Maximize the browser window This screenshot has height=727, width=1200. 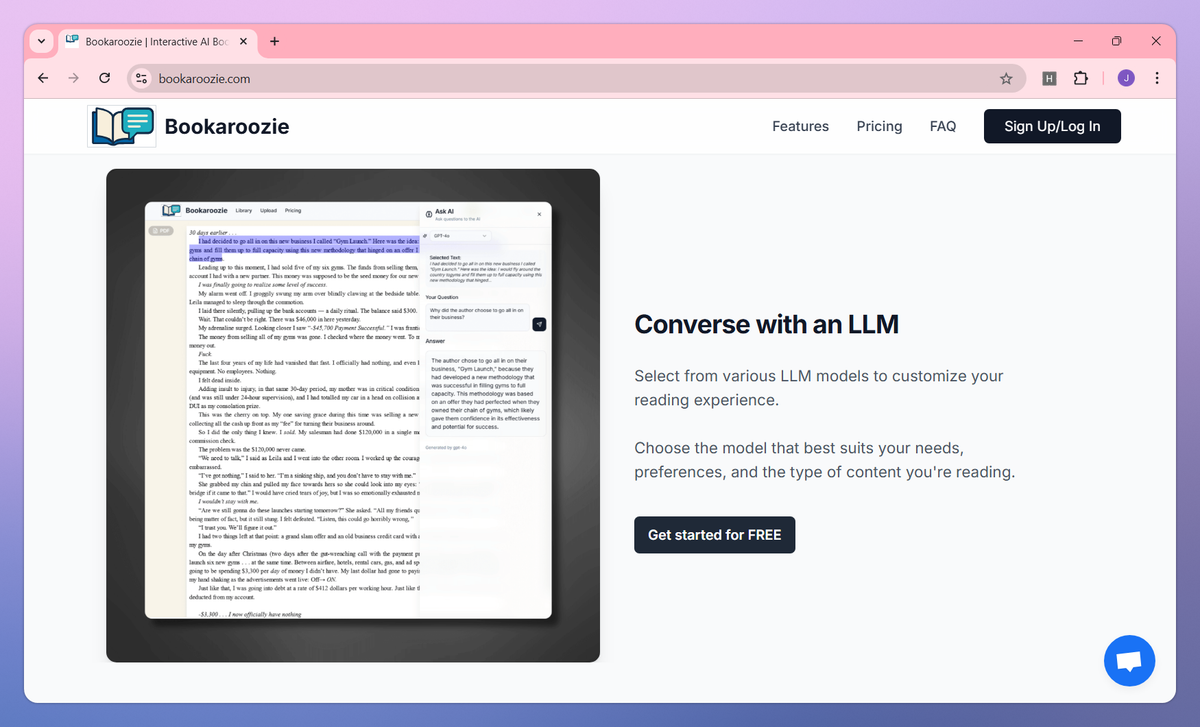[1117, 41]
